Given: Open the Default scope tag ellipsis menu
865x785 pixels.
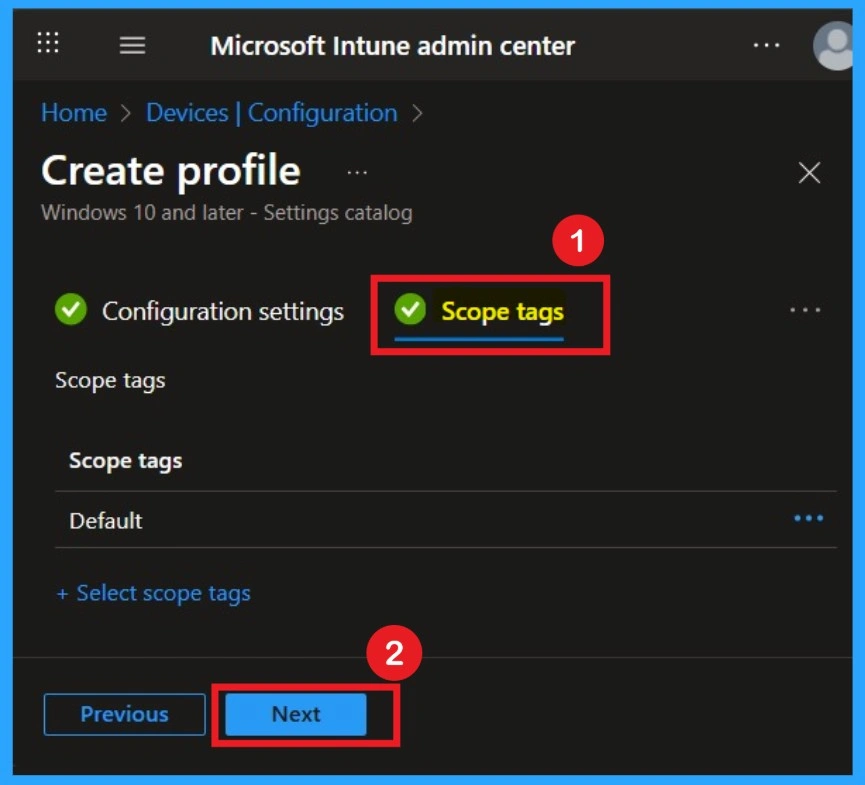Looking at the screenshot, I should (808, 518).
